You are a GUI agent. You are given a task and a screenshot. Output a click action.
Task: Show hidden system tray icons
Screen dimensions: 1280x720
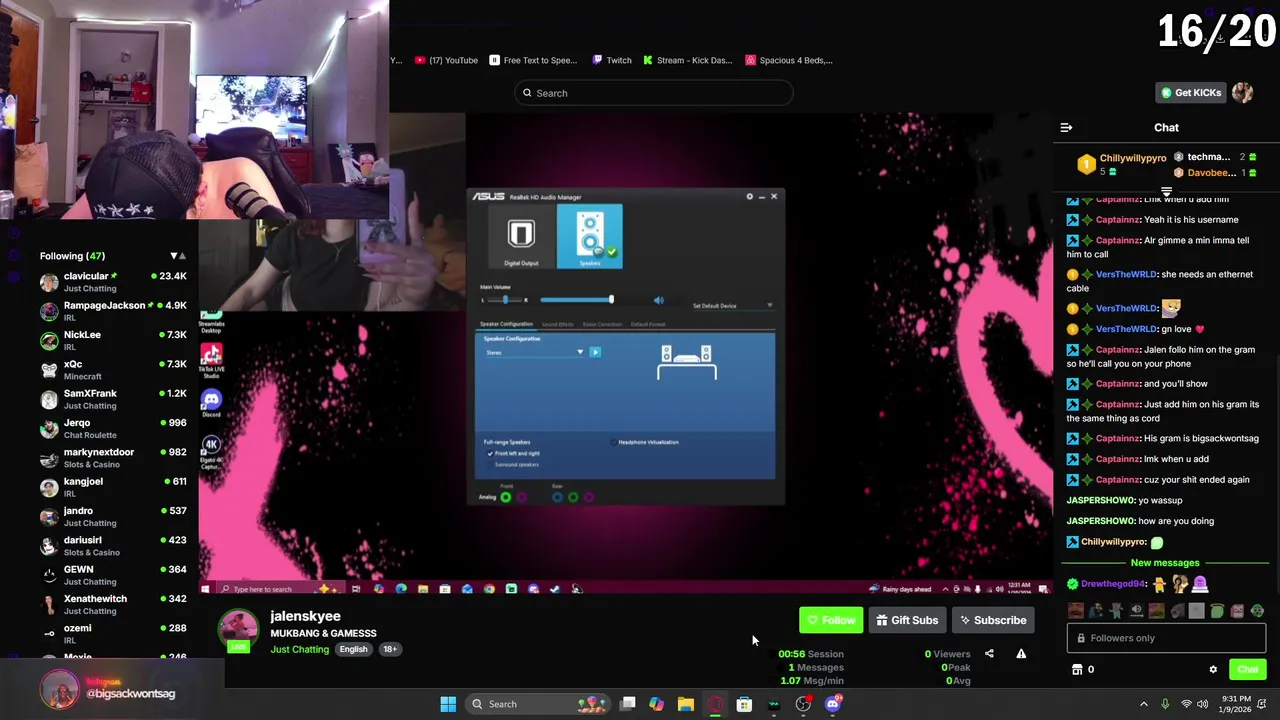1144,704
